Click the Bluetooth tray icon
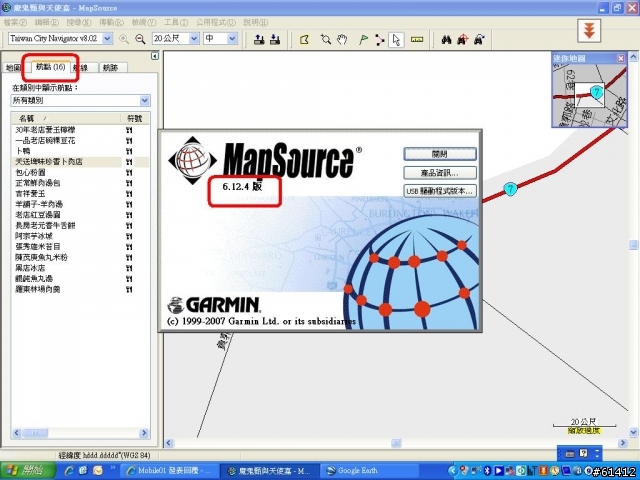This screenshot has width=640, height=480. pyautogui.click(x=487, y=471)
